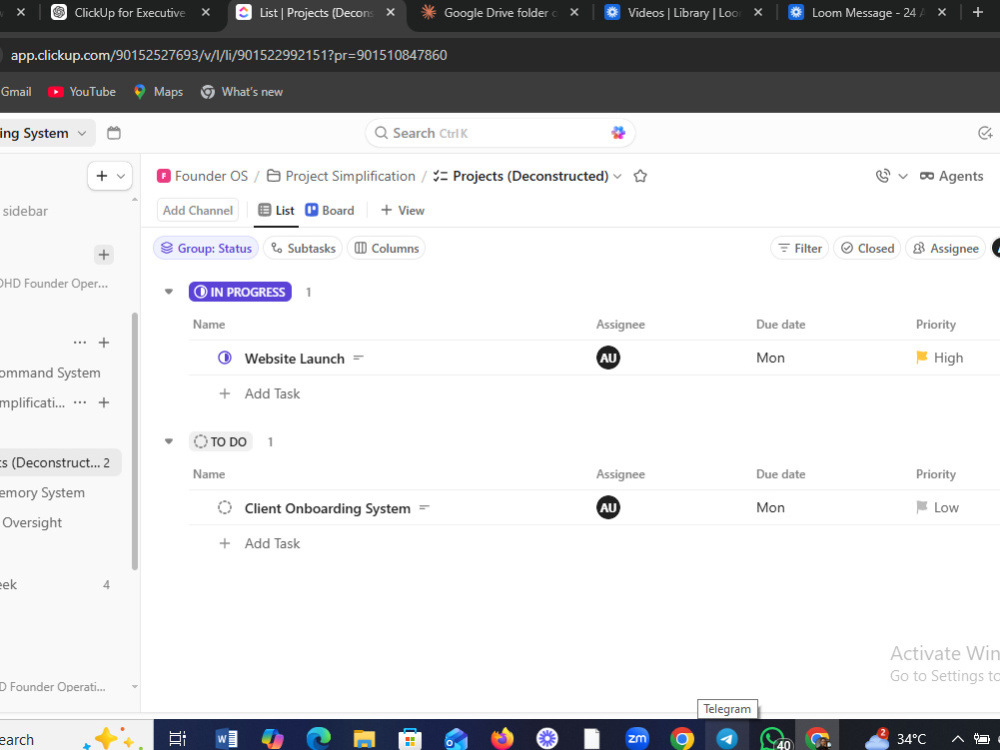Open Microsoft Word from the taskbar
This screenshot has width=1000, height=750.
click(227, 739)
